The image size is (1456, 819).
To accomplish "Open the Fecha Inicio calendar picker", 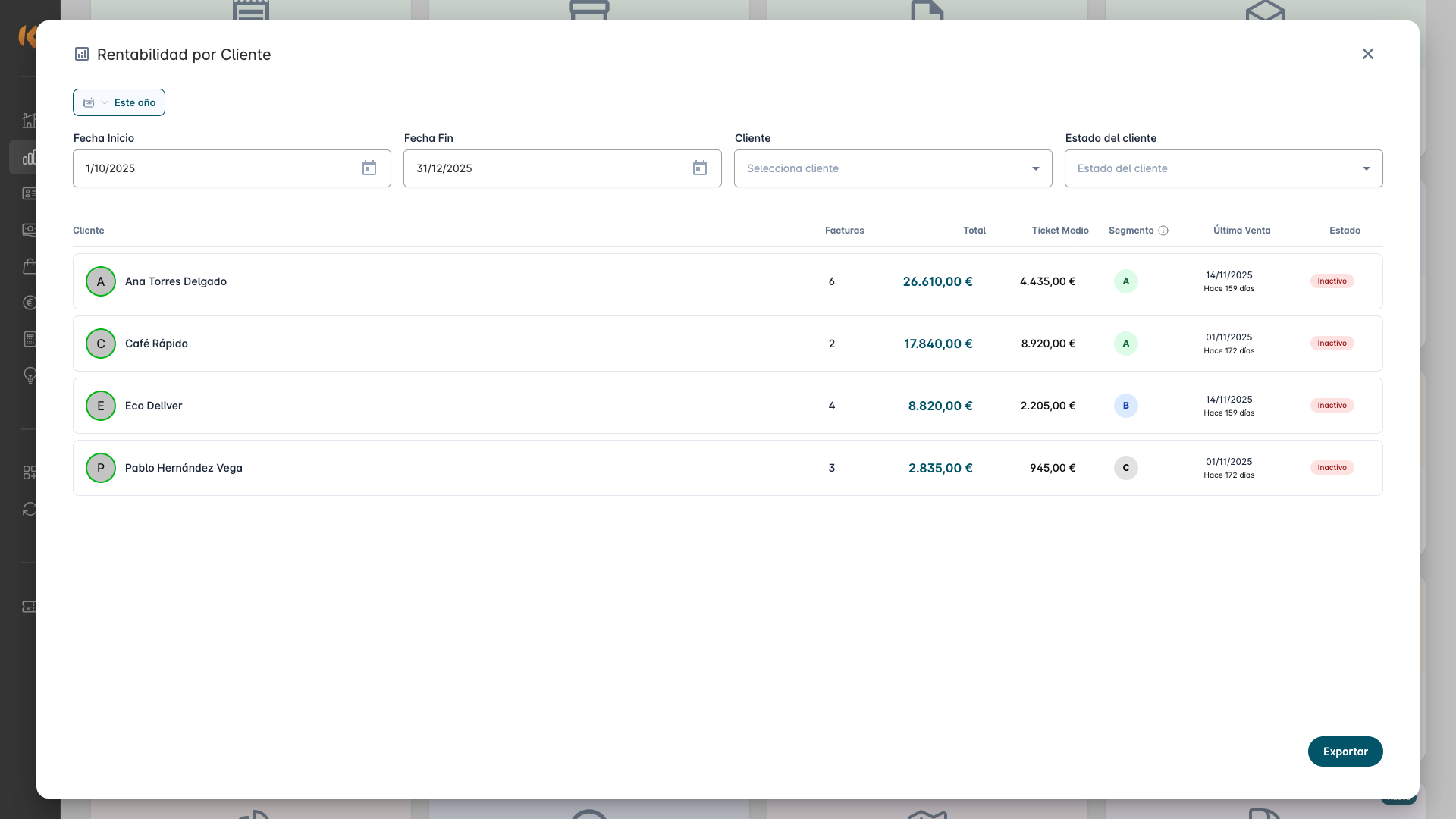I will click(369, 168).
